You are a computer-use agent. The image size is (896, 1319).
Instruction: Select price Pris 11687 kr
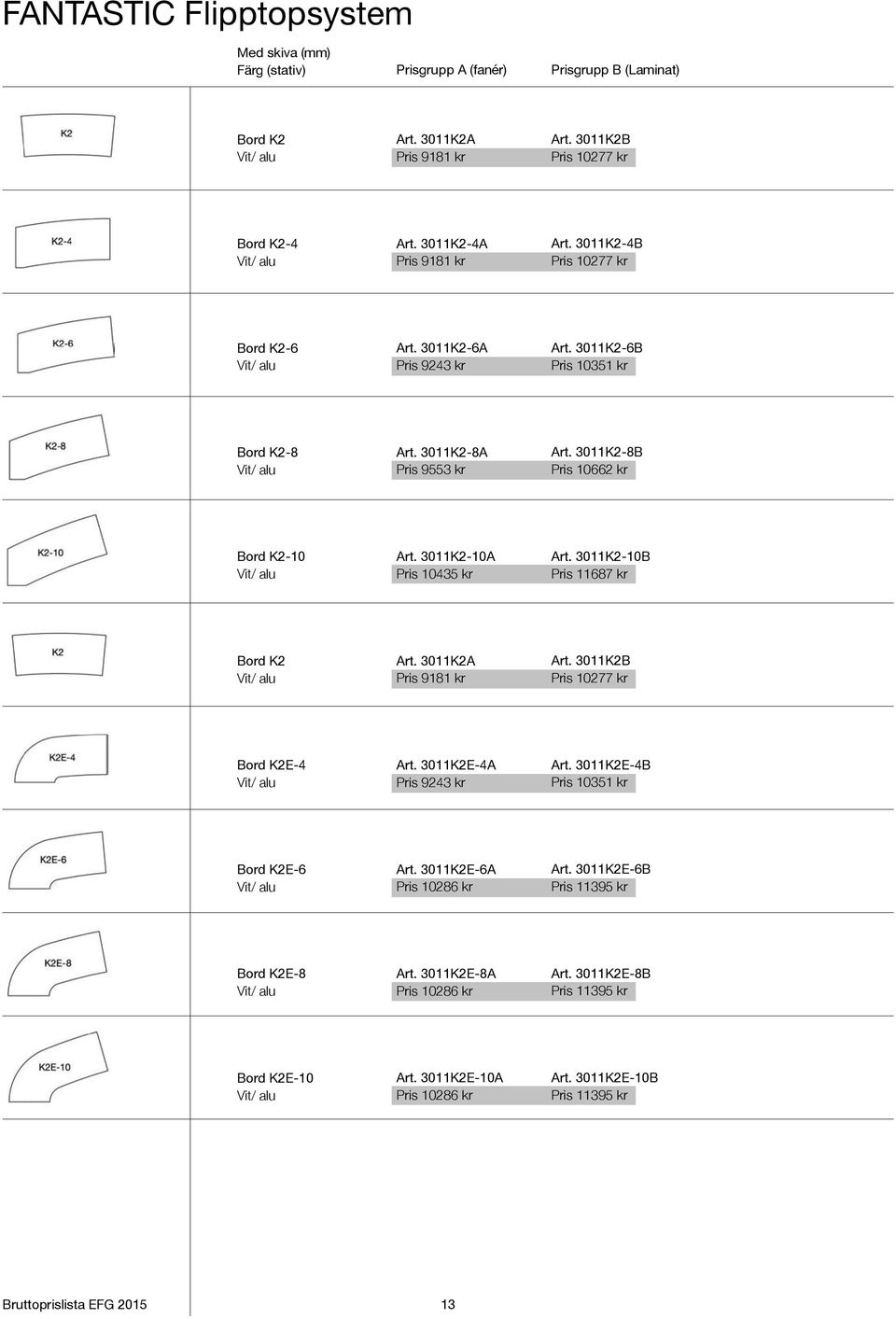[x=589, y=574]
